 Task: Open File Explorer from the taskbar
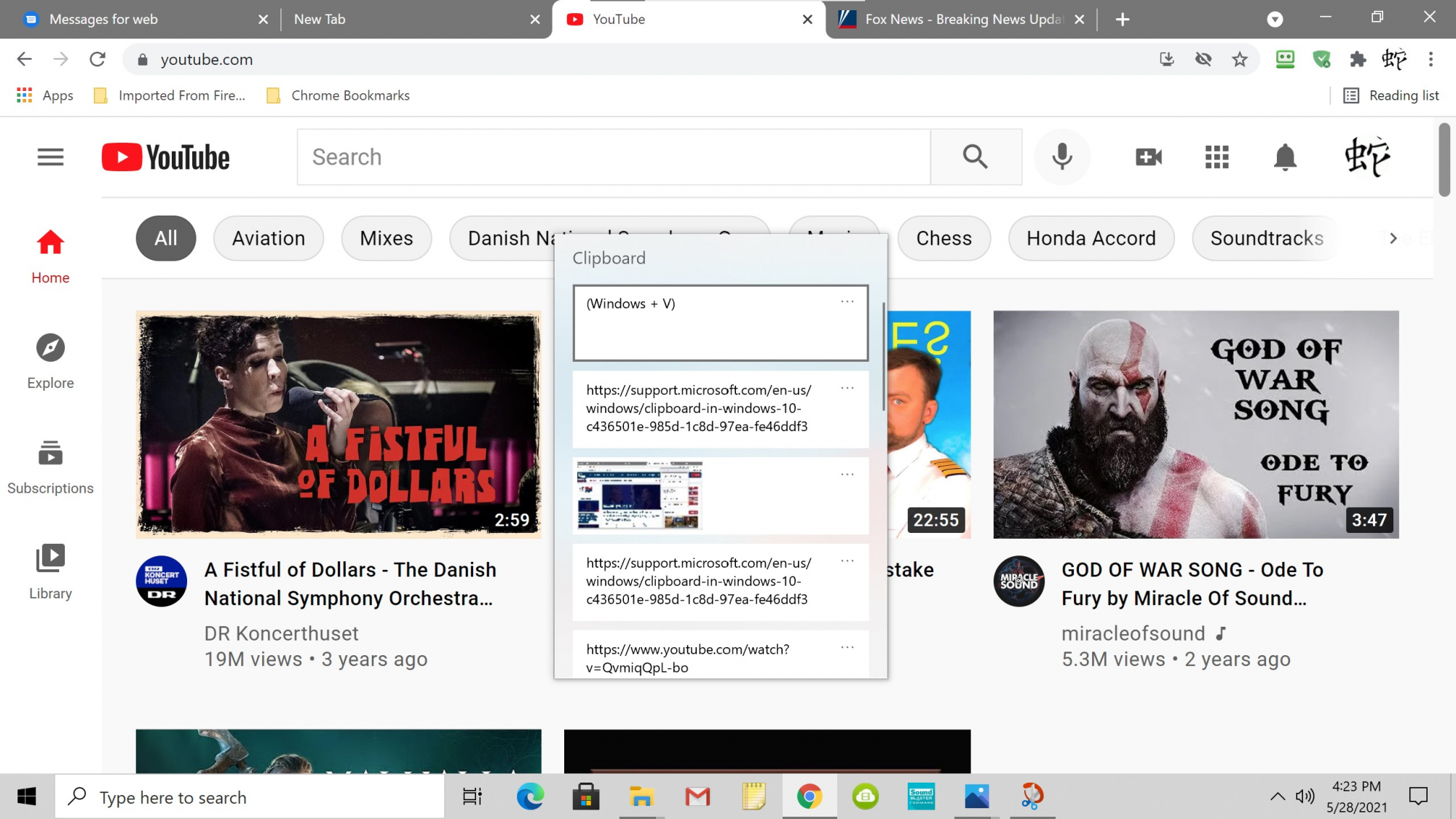tap(641, 797)
